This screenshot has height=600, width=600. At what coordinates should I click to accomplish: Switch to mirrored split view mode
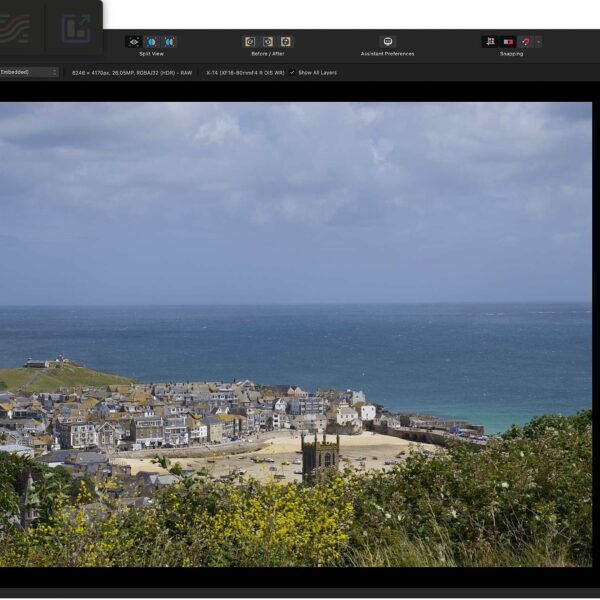coord(169,42)
